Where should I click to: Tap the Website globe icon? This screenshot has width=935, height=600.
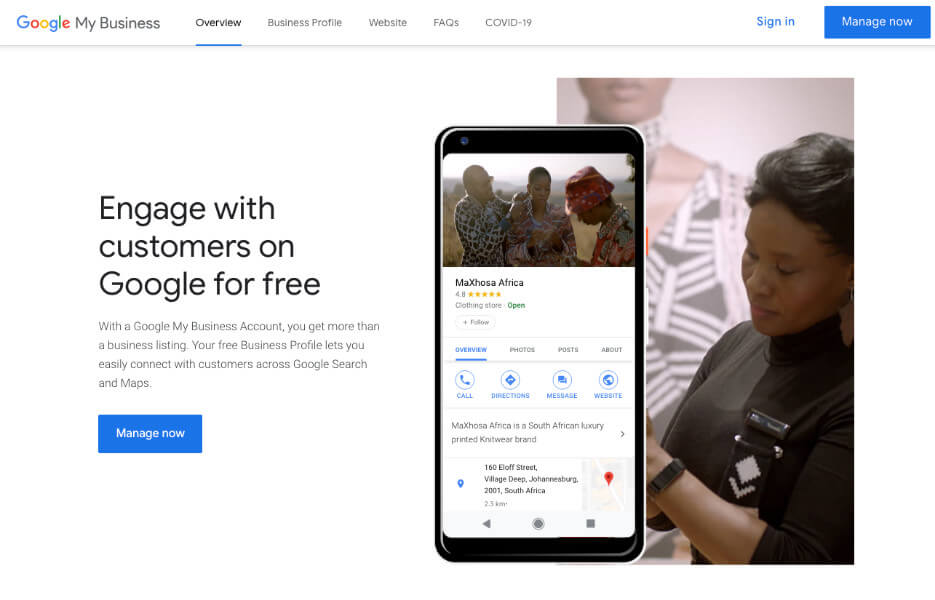click(608, 380)
